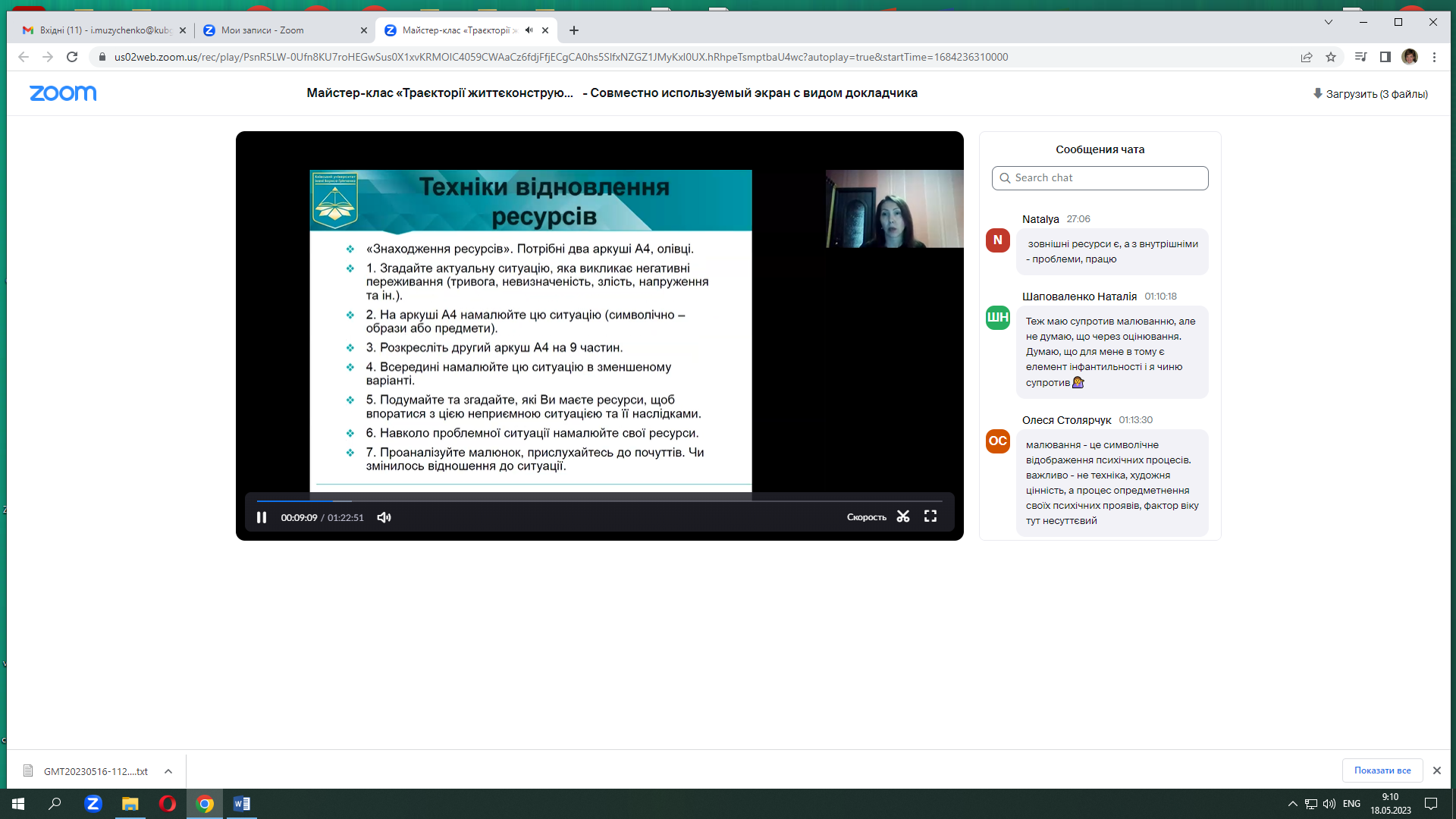
Task: Reload the page
Action: (72, 57)
